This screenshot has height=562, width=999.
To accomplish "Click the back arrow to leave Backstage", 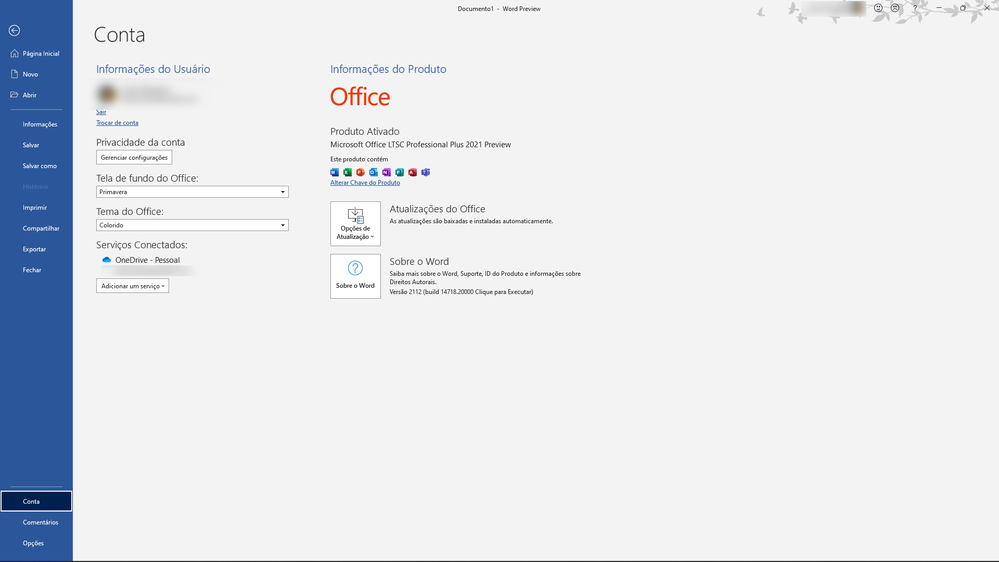I will tap(15, 31).
